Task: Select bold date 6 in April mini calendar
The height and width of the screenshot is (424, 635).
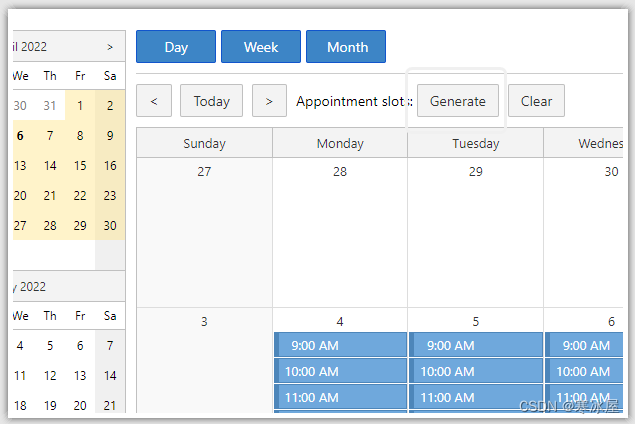Action: coord(20,136)
